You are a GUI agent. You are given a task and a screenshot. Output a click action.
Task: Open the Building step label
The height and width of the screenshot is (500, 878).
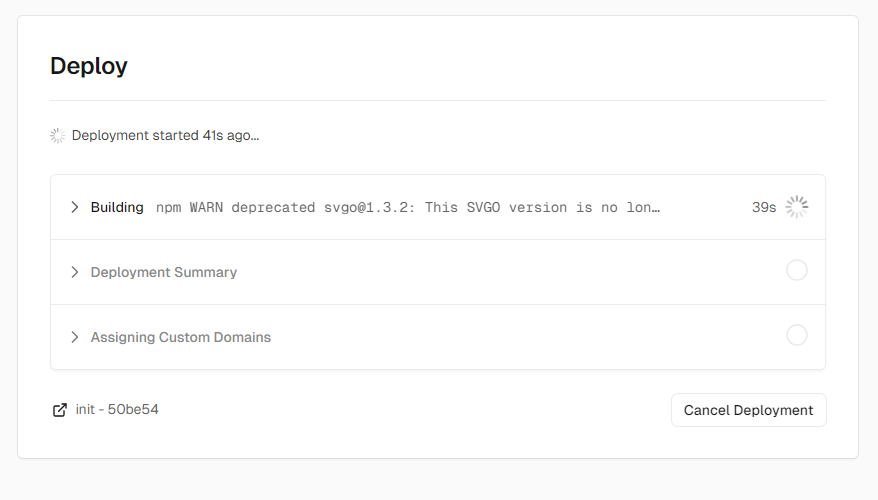click(x=117, y=207)
